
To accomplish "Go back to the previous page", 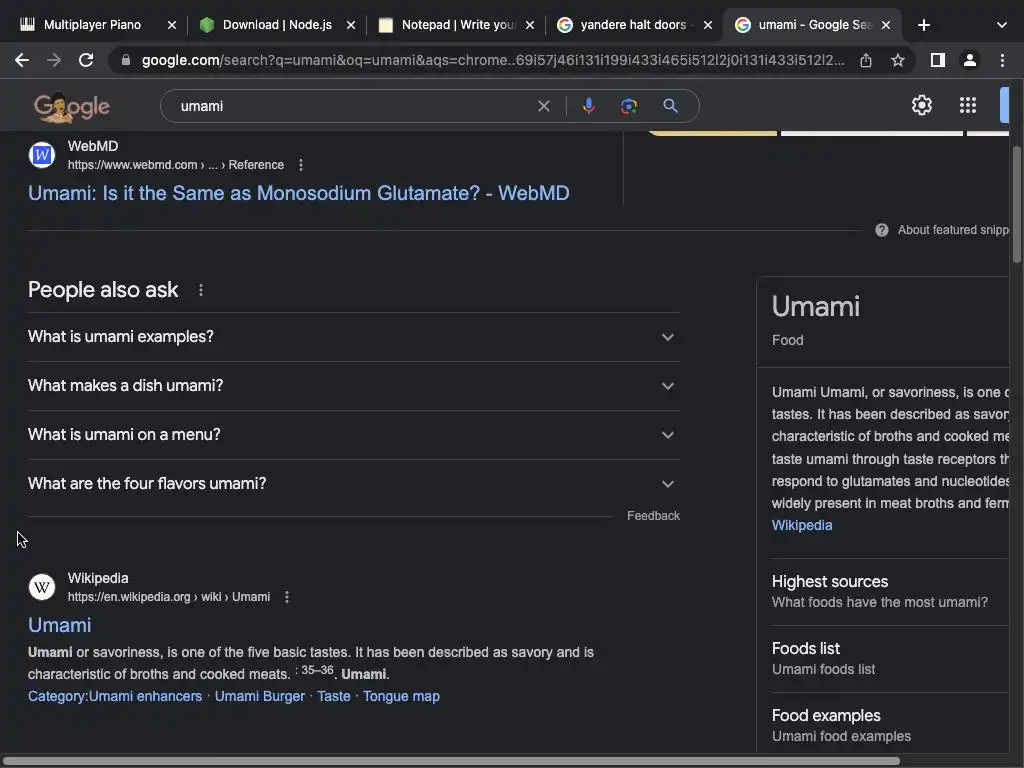I will click(x=22, y=60).
